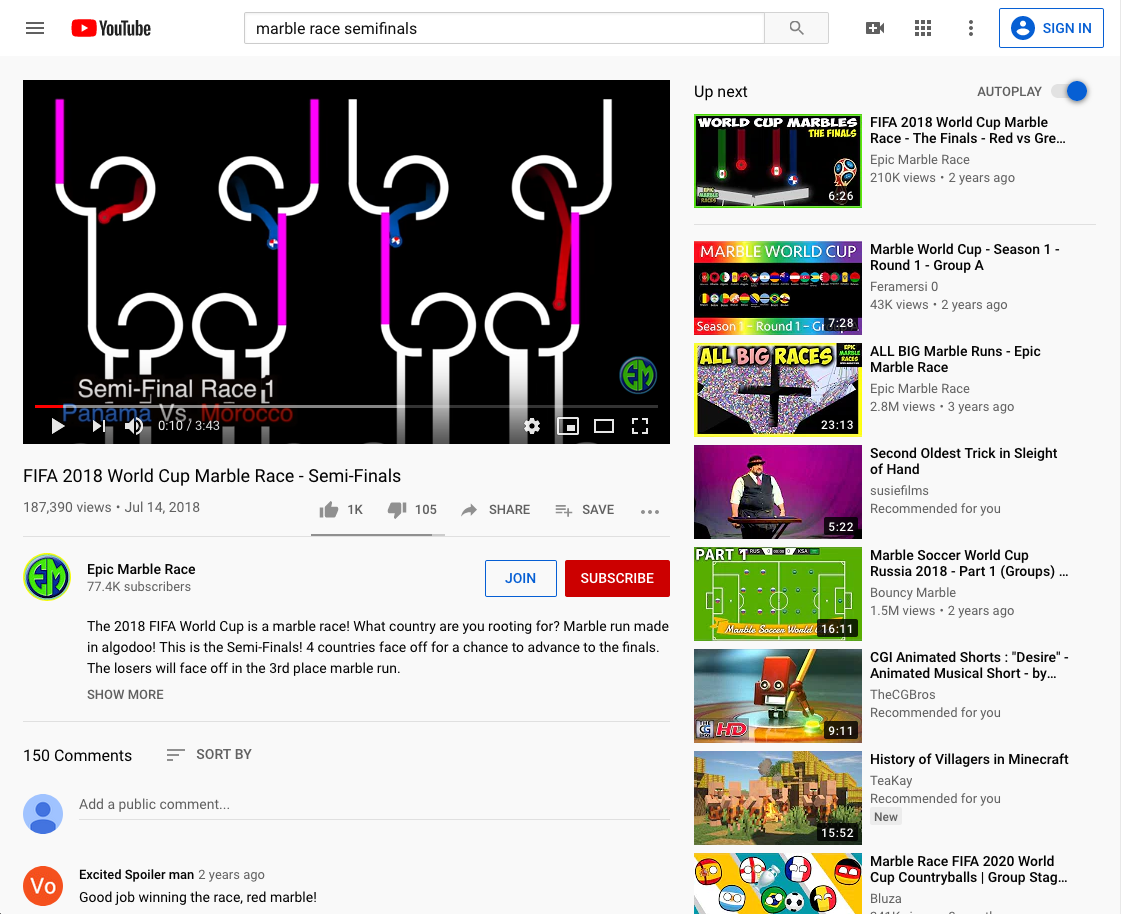Open the header settings three-dot menu
The width and height of the screenshot is (1121, 914).
970,29
